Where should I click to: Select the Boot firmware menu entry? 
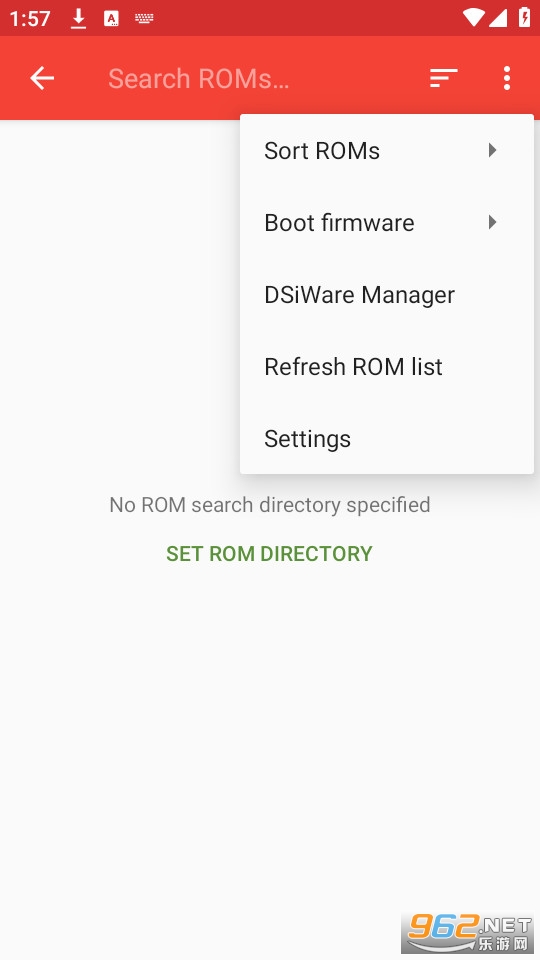point(387,223)
